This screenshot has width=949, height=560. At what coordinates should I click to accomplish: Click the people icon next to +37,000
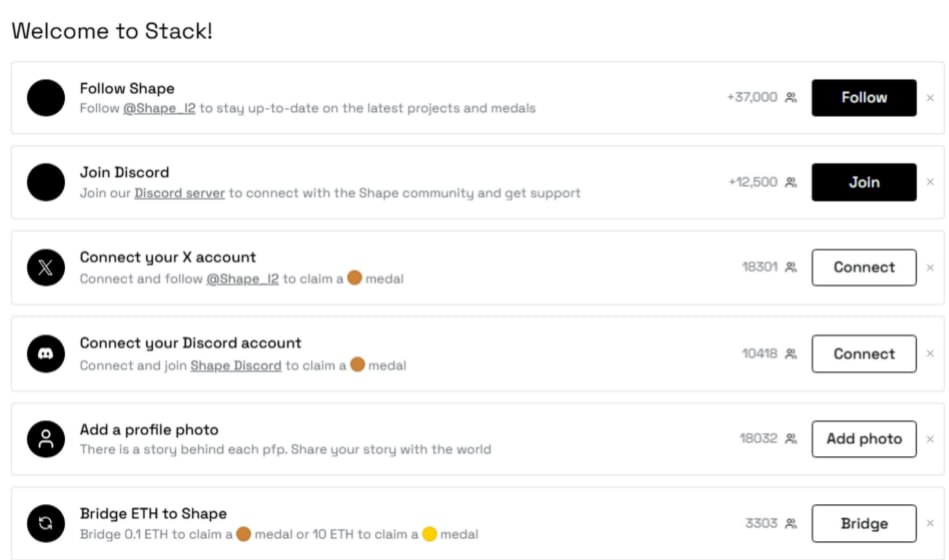[791, 97]
